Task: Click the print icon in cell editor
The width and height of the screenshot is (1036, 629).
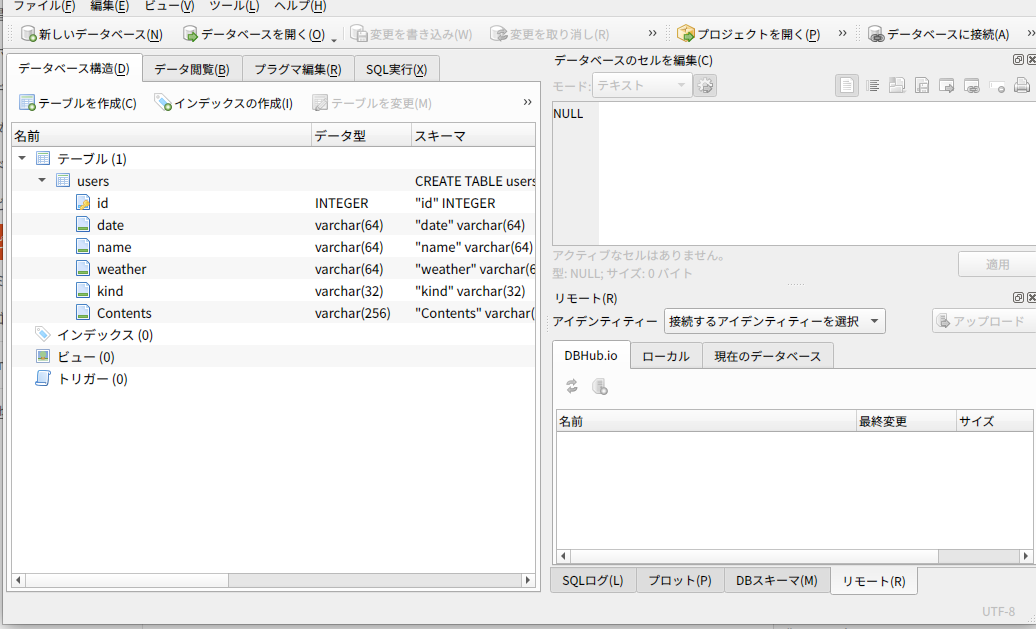Action: point(1021,86)
